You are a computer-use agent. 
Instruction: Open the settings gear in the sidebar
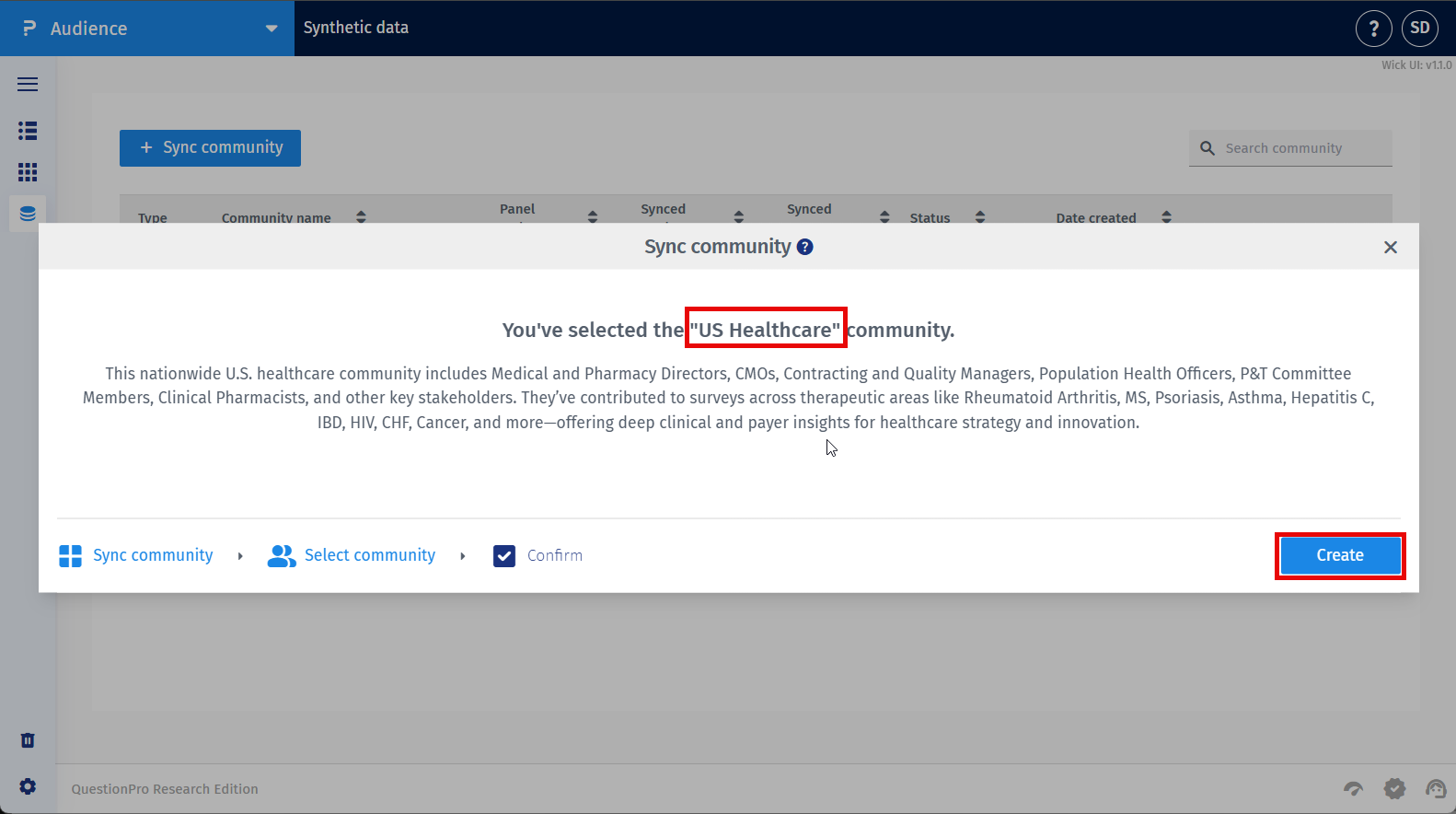tap(28, 786)
